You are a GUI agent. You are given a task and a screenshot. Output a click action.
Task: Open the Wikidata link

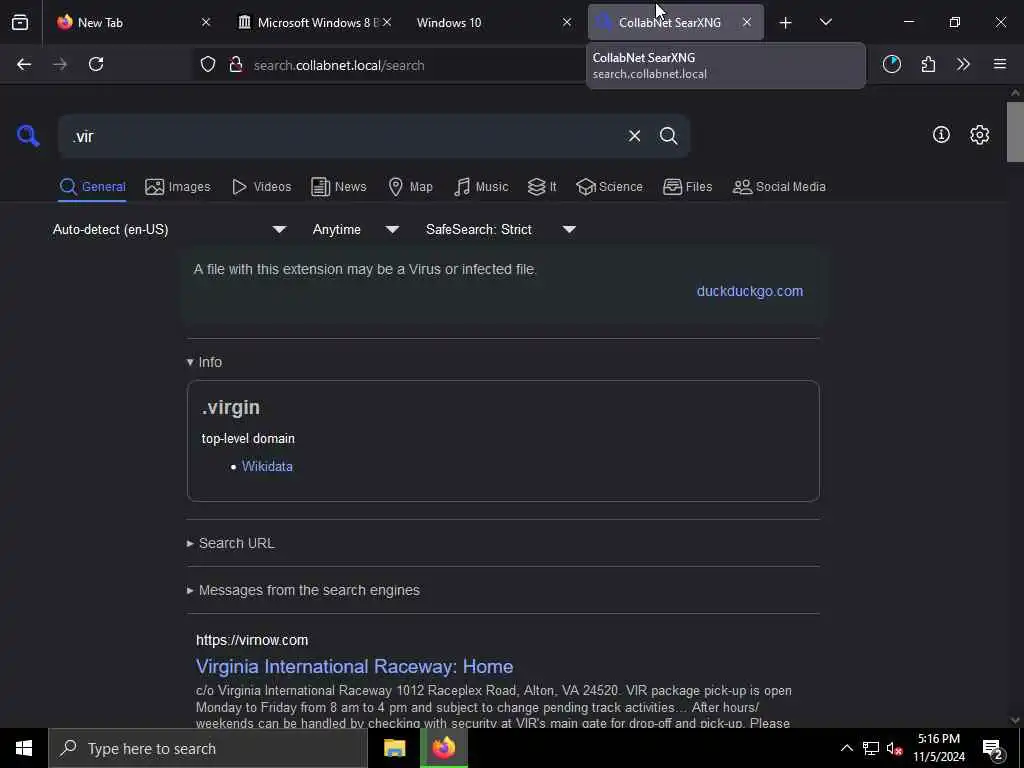tap(267, 467)
